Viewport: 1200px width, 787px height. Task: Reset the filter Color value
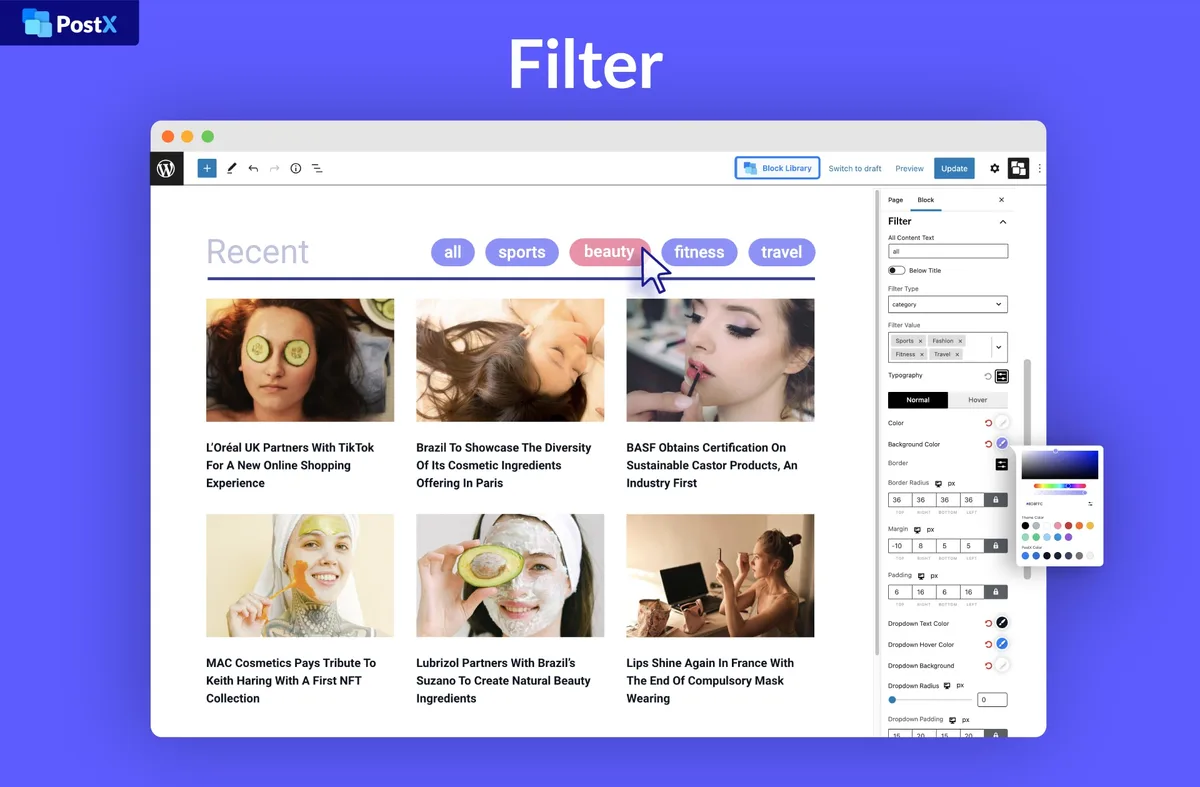[x=988, y=423]
